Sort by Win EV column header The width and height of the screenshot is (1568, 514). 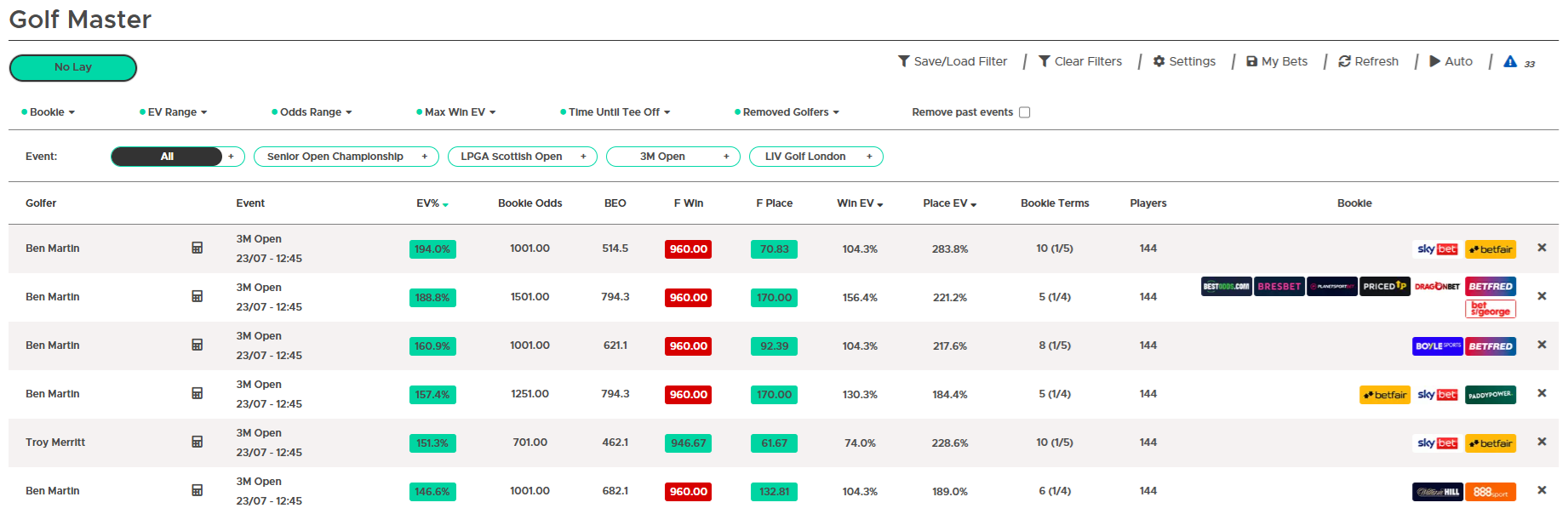[860, 203]
